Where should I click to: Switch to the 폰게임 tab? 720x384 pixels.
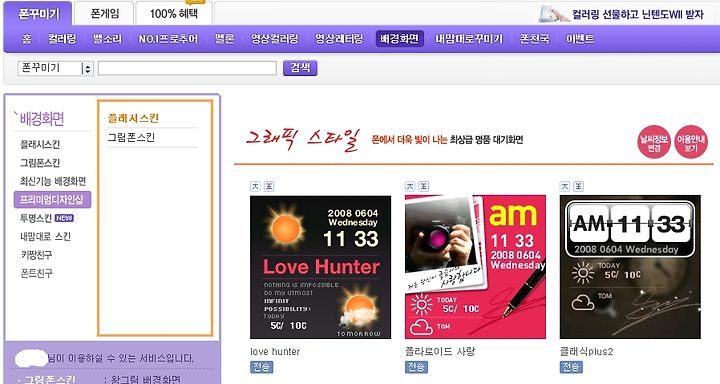(104, 13)
